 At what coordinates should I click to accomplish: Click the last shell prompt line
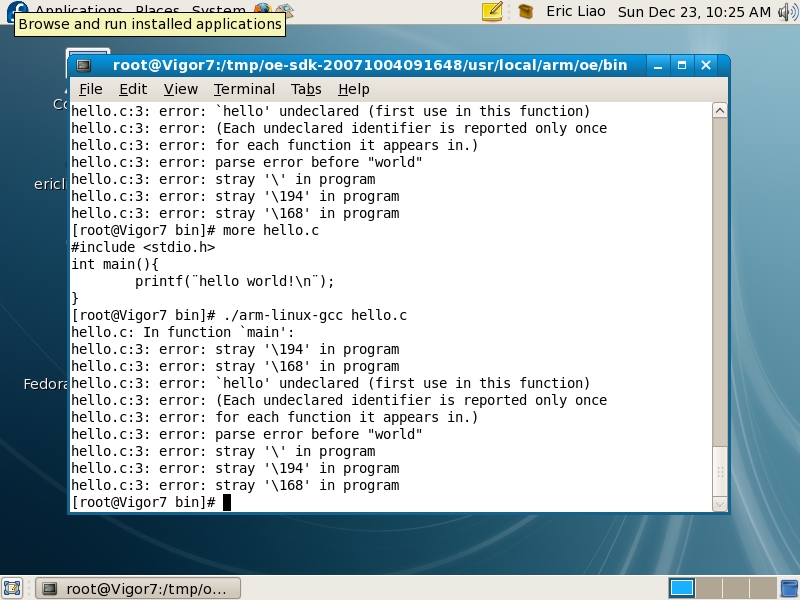[x=151, y=502]
